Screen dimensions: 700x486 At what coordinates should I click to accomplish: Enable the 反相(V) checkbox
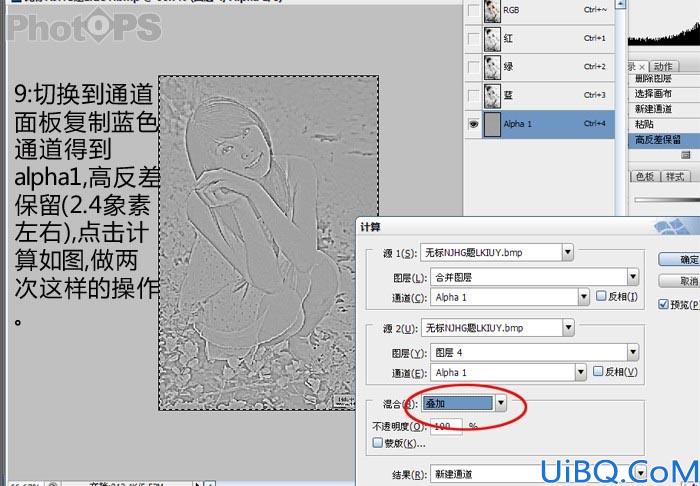click(598, 371)
